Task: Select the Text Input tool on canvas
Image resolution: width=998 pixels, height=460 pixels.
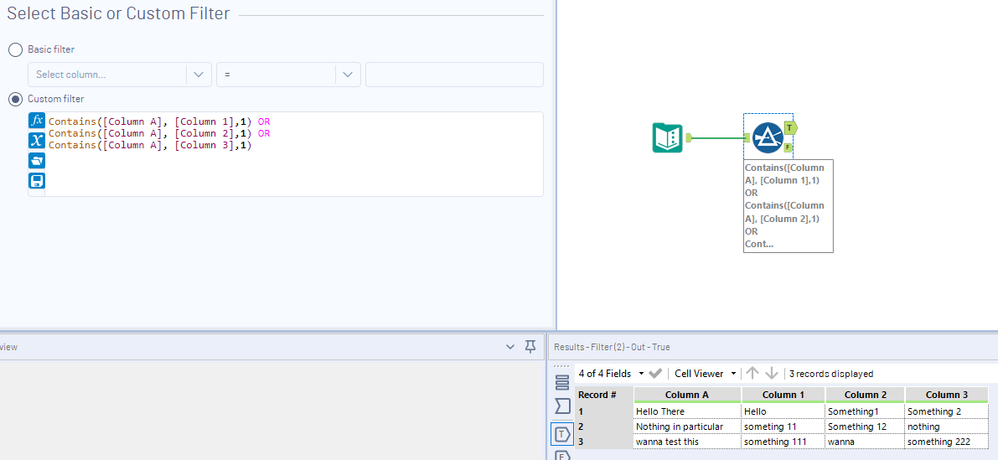Action: pyautogui.click(x=667, y=137)
